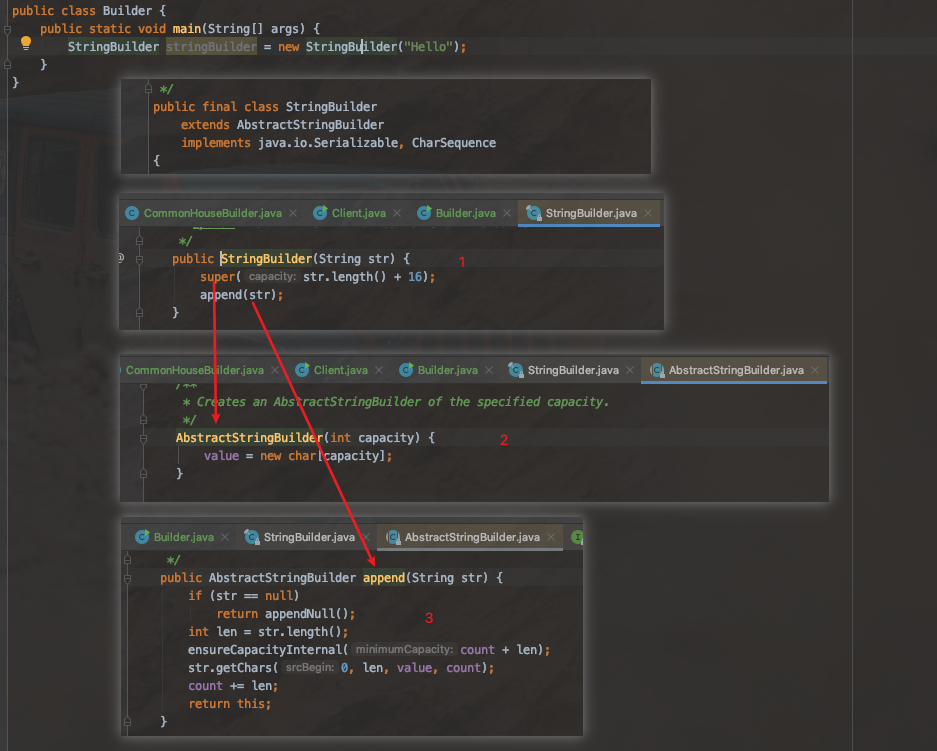Close Builder.java tab in the five-tab row
This screenshot has height=751, width=937.
[489, 370]
